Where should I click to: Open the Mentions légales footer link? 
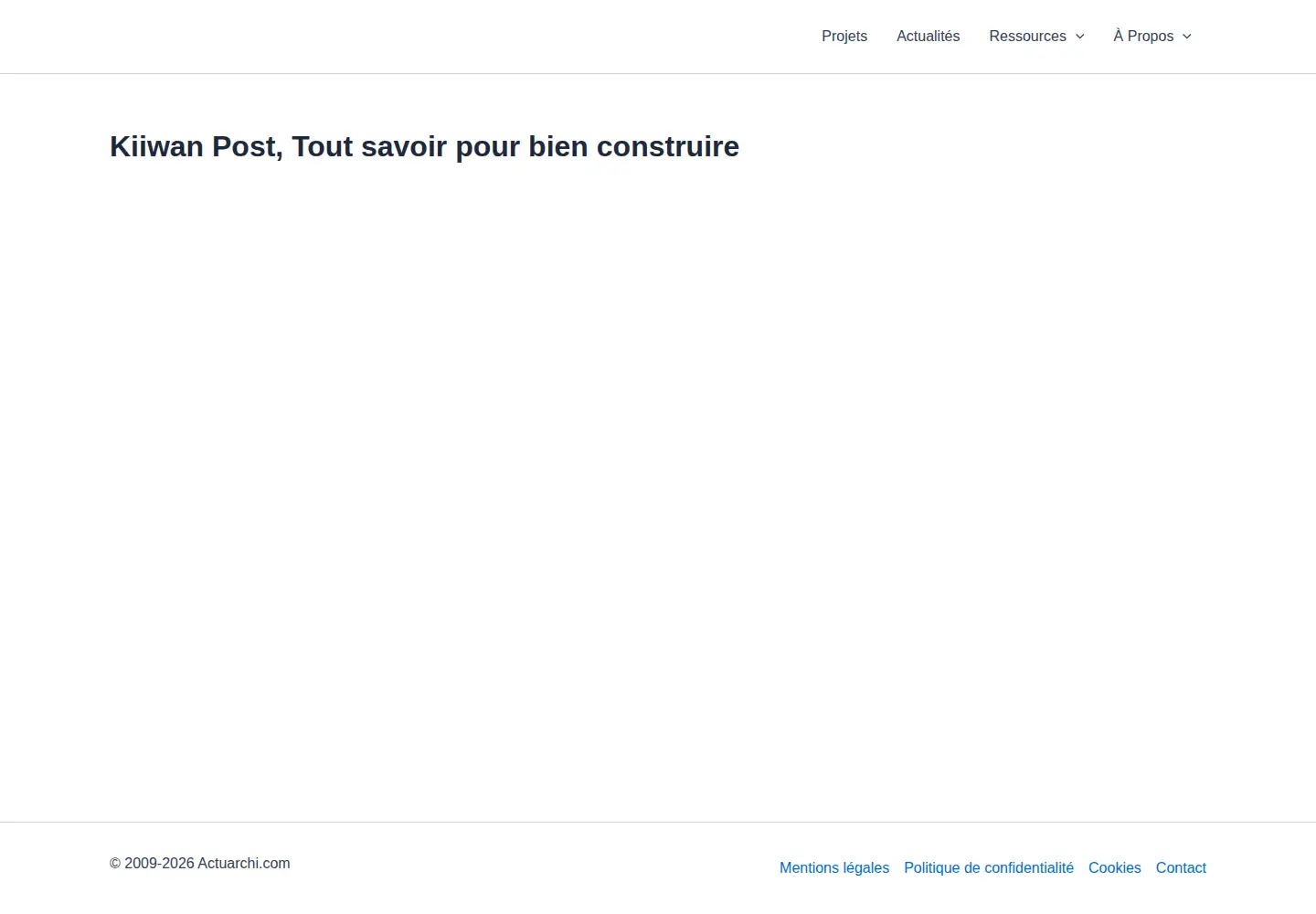(x=834, y=868)
